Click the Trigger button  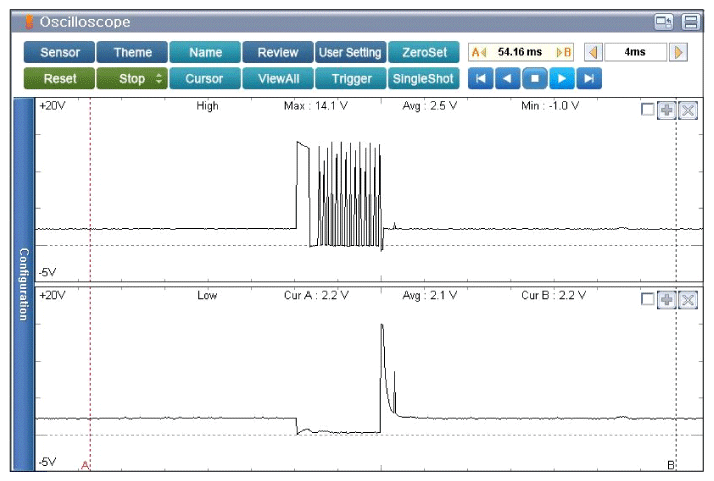351,79
